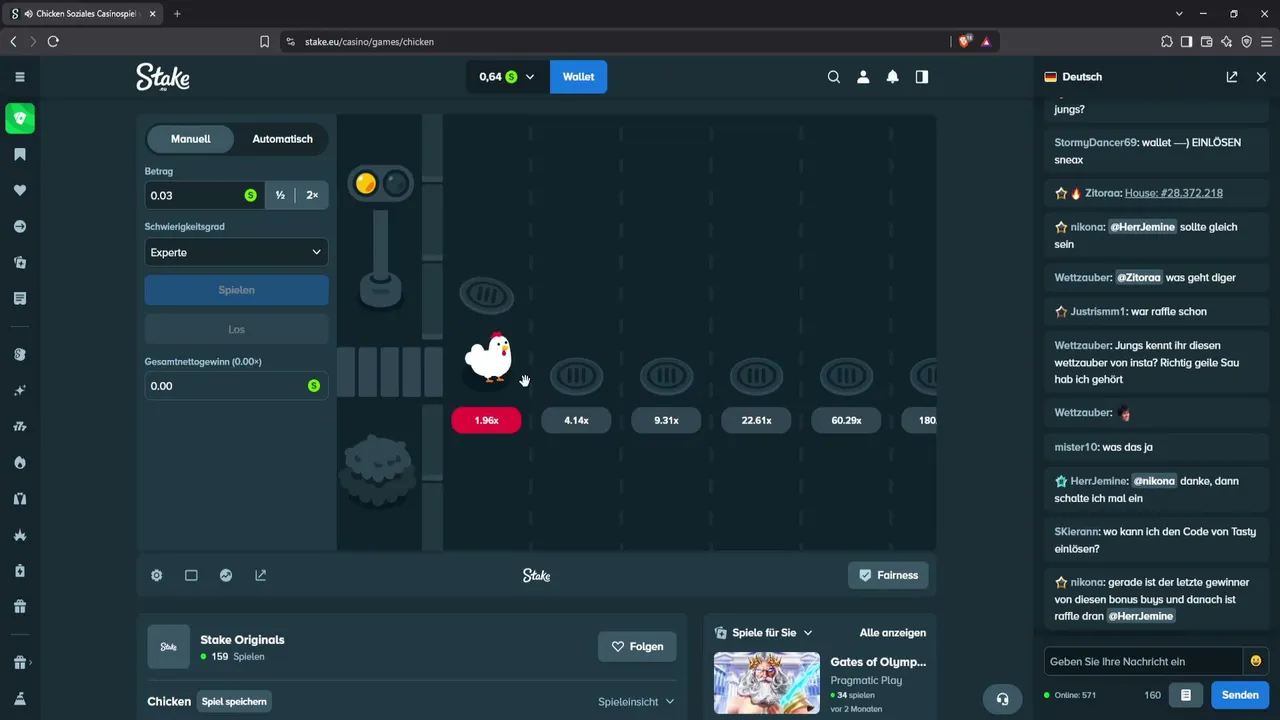The height and width of the screenshot is (720, 1280).
Task: Open favourites heart in sidebar
Action: [20, 191]
